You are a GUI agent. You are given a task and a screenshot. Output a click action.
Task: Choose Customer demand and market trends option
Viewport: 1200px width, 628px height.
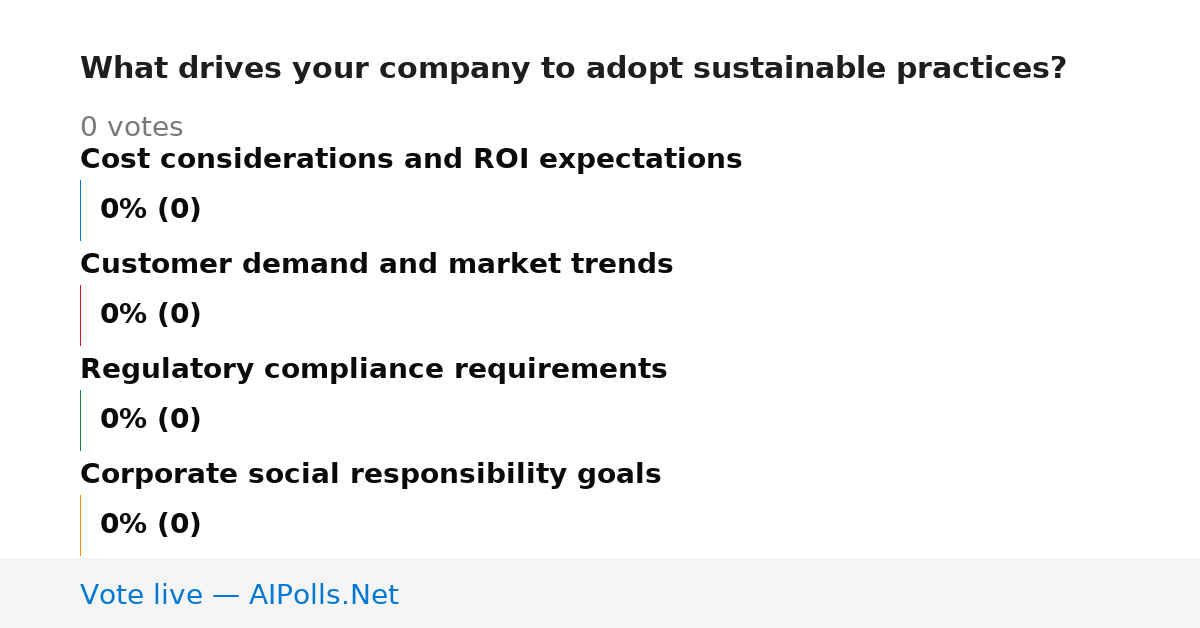[376, 265]
